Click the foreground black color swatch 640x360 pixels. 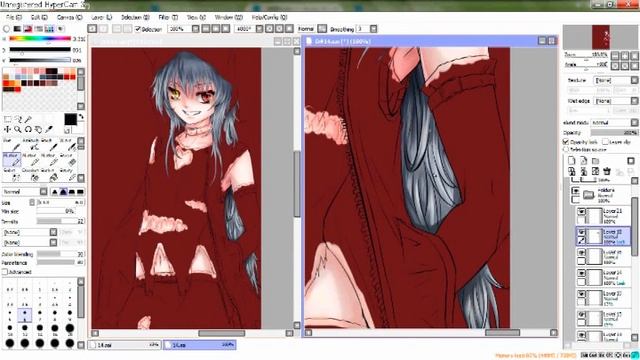(x=70, y=119)
